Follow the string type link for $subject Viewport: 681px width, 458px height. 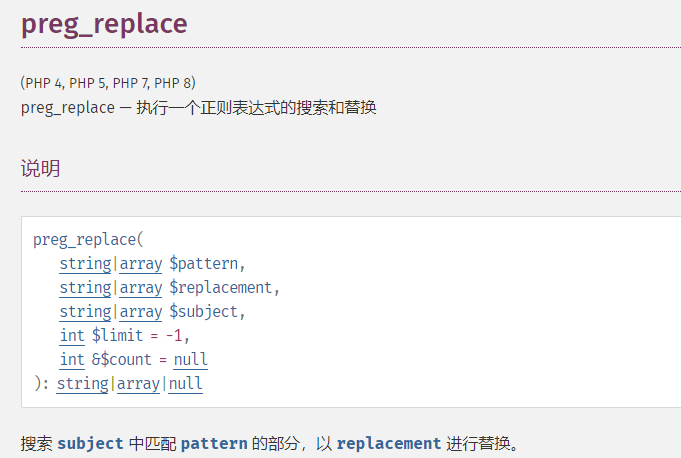pyautogui.click(x=85, y=312)
